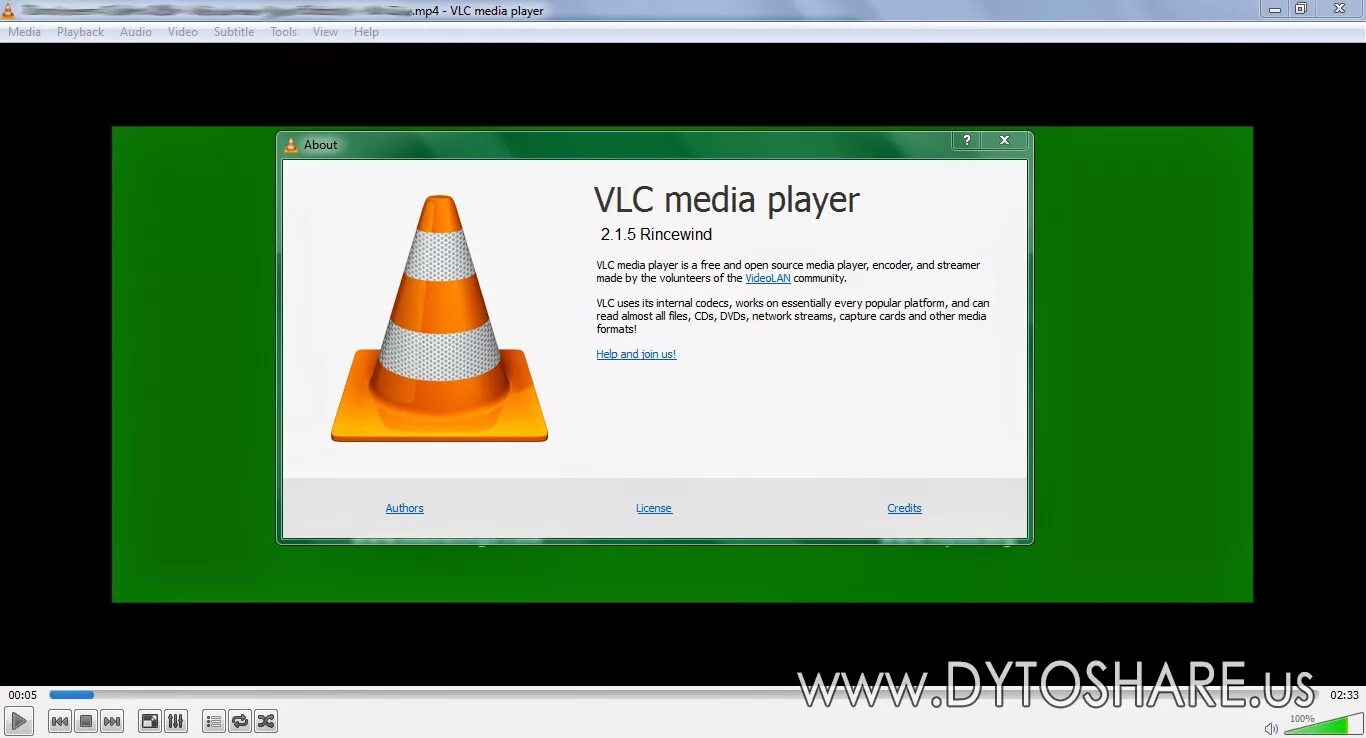The image size is (1366, 738).
Task: Click the 'Help and join us!' link
Action: click(x=636, y=354)
